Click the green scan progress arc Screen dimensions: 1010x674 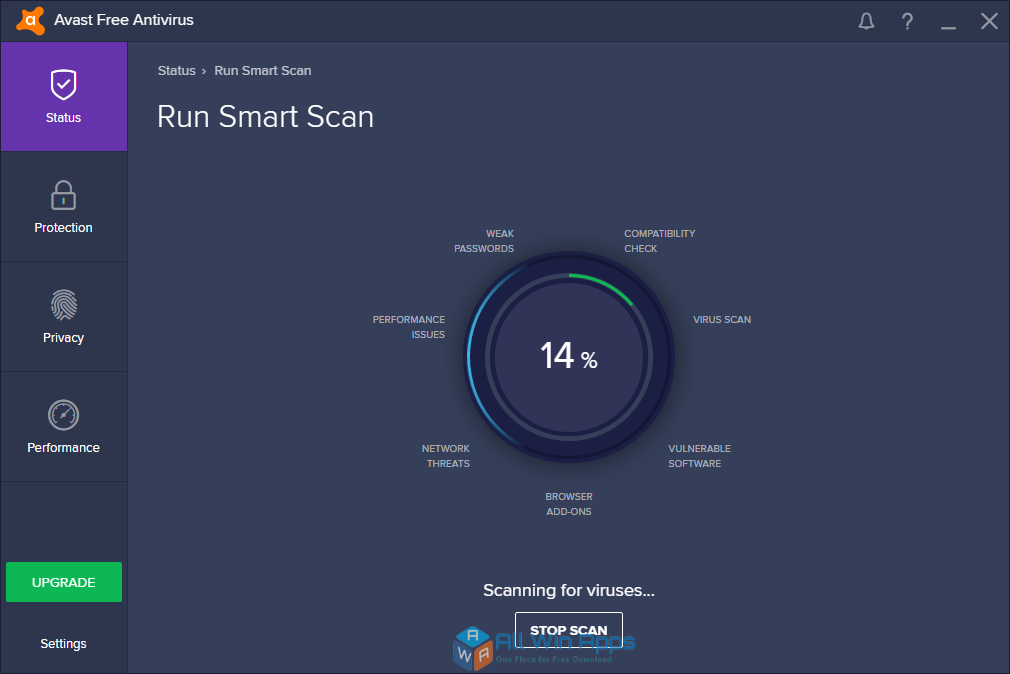pyautogui.click(x=603, y=285)
